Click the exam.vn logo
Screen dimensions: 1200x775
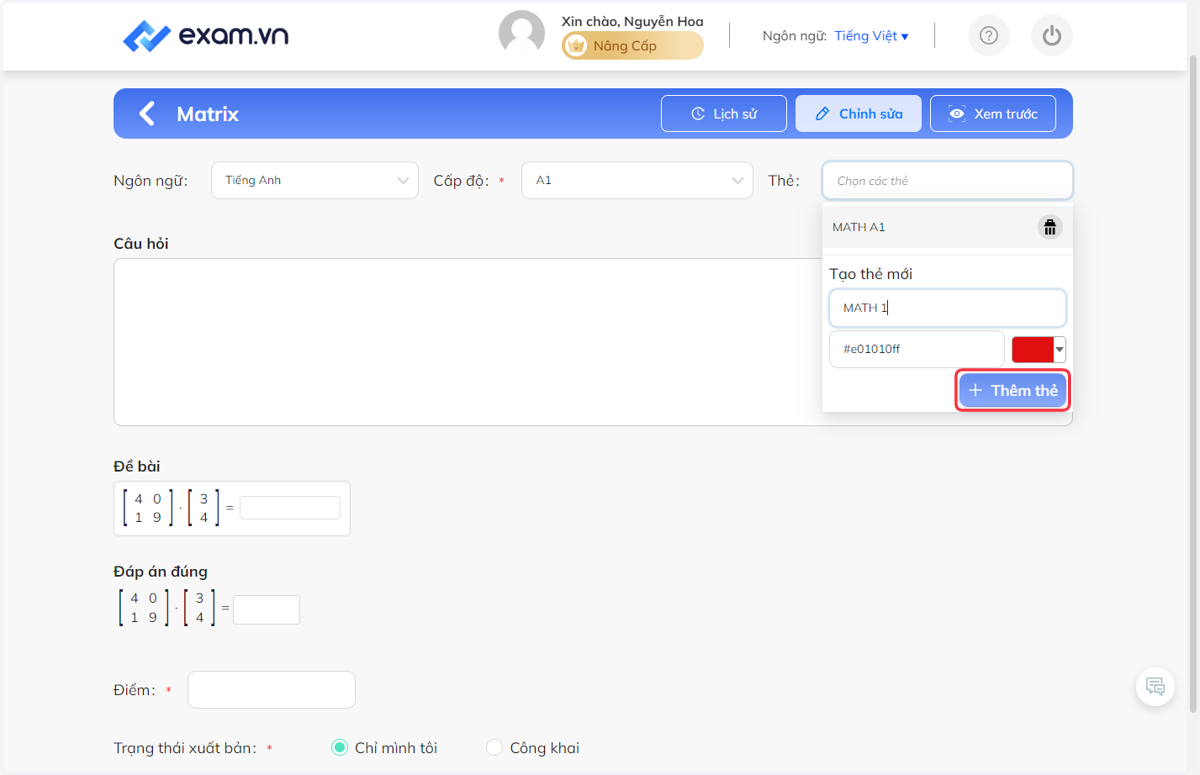(206, 36)
